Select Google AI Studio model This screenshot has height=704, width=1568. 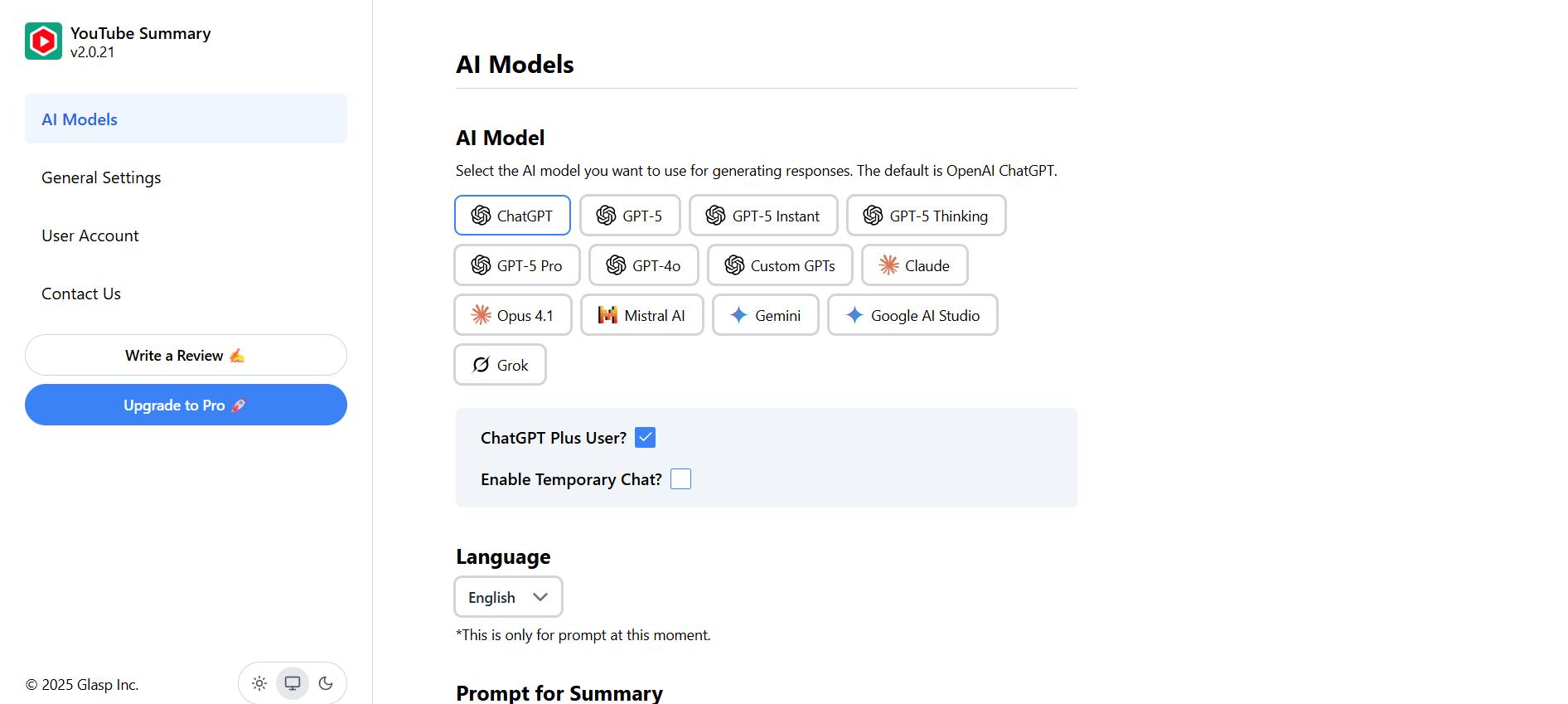pyautogui.click(x=912, y=315)
